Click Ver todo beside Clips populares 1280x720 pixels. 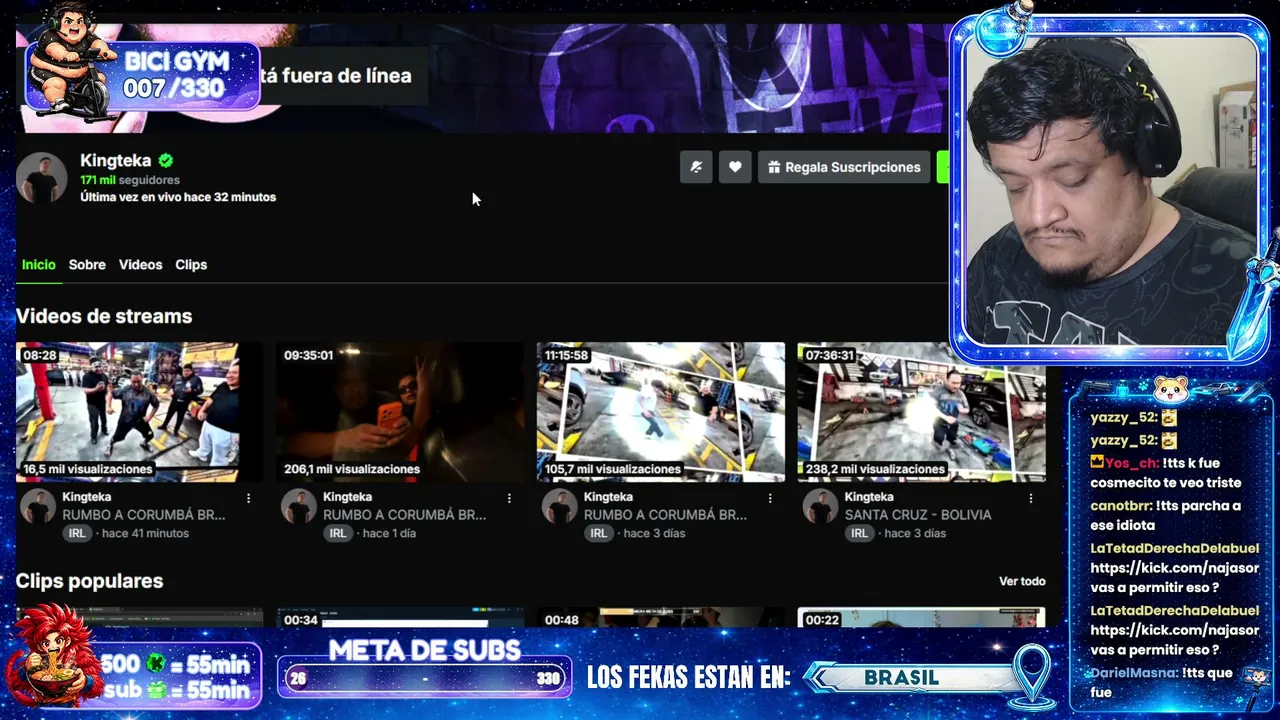pyautogui.click(x=1022, y=581)
